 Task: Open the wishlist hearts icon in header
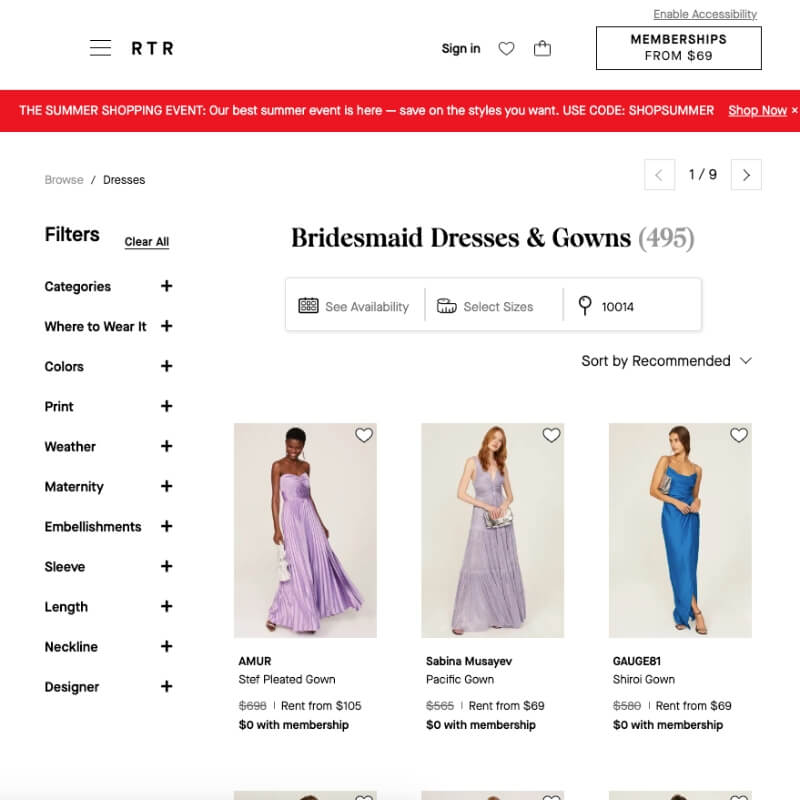click(506, 47)
